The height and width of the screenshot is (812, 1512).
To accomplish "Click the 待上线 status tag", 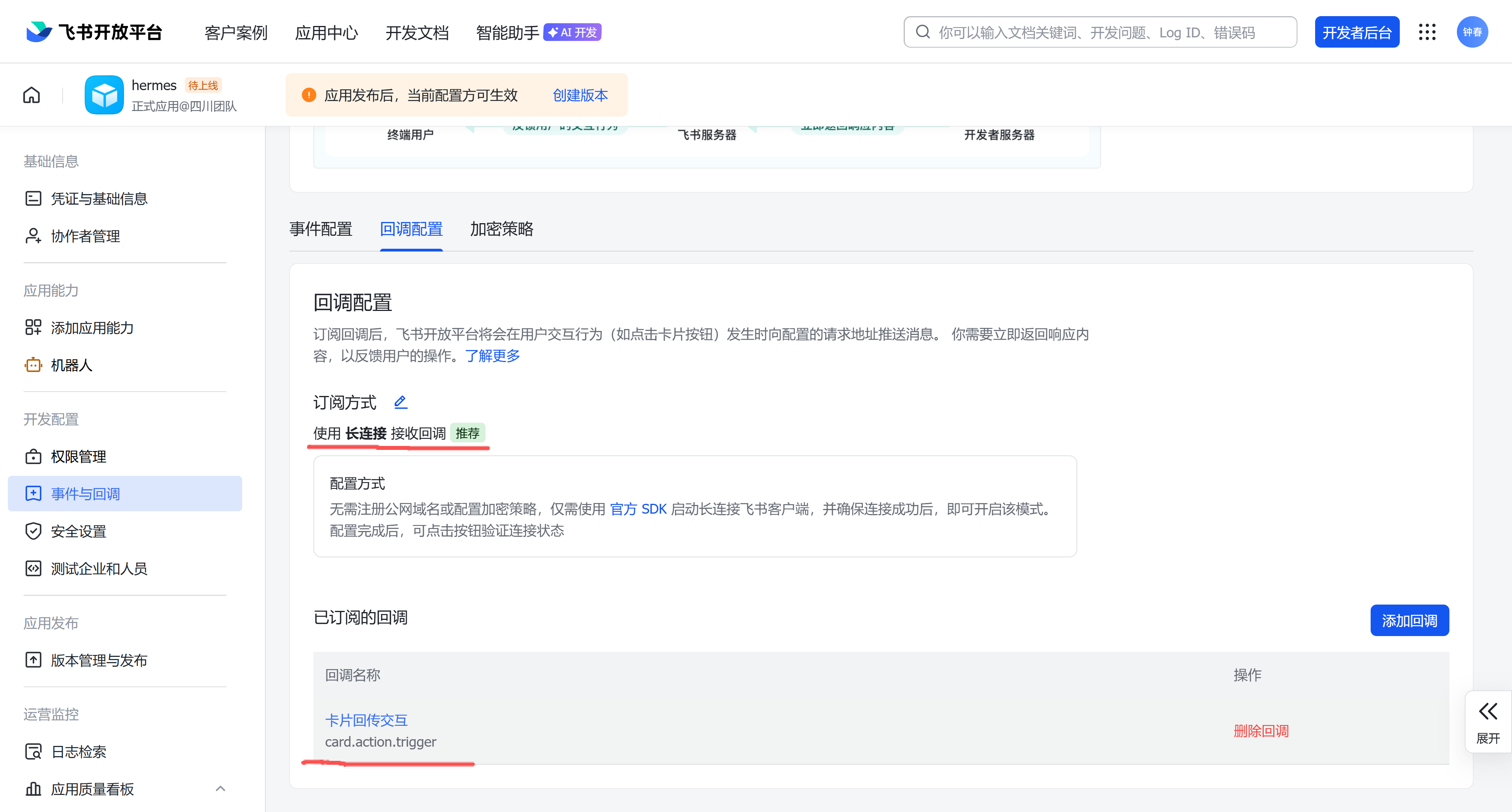I will pos(203,85).
